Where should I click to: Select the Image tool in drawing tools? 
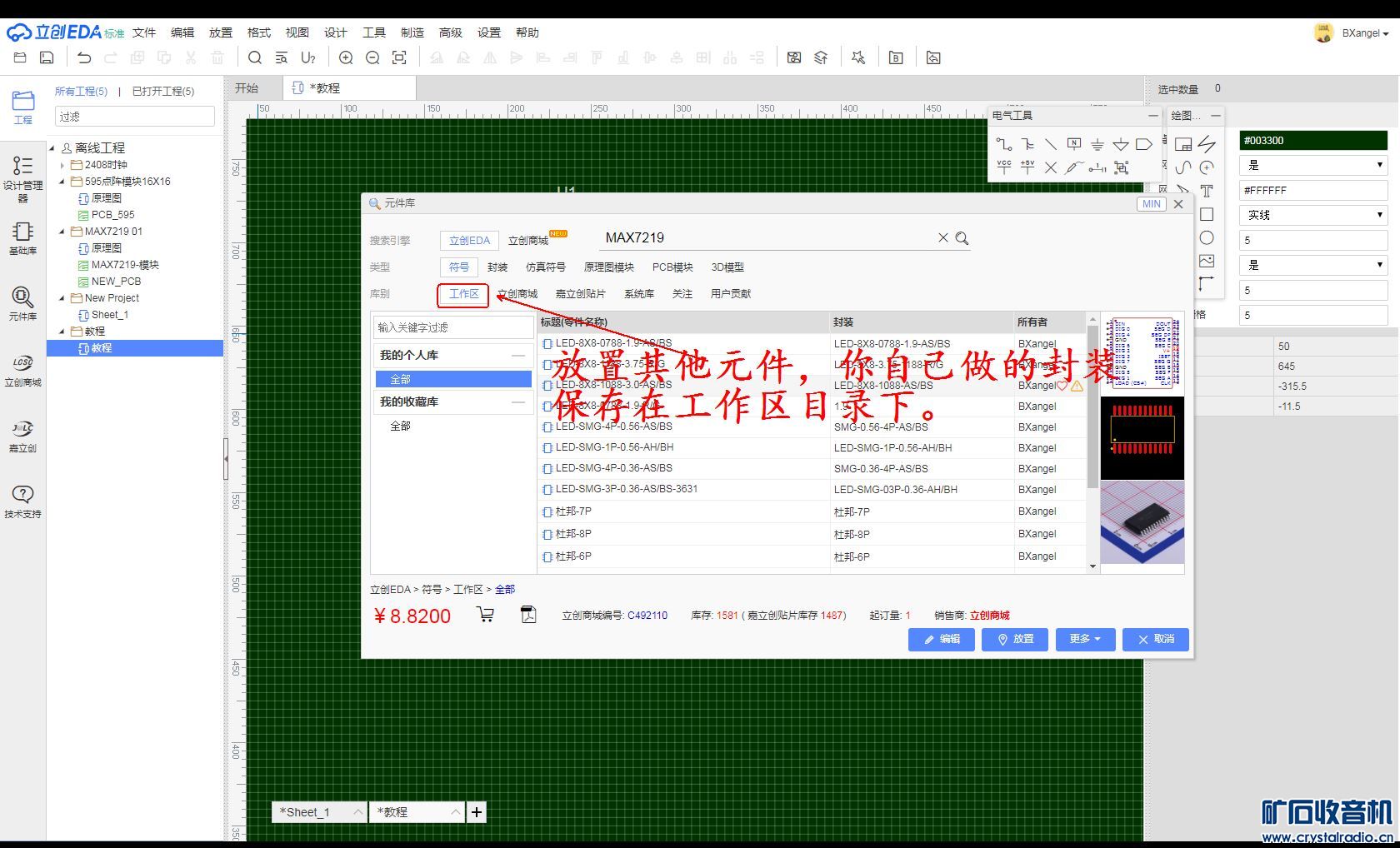point(1207,261)
